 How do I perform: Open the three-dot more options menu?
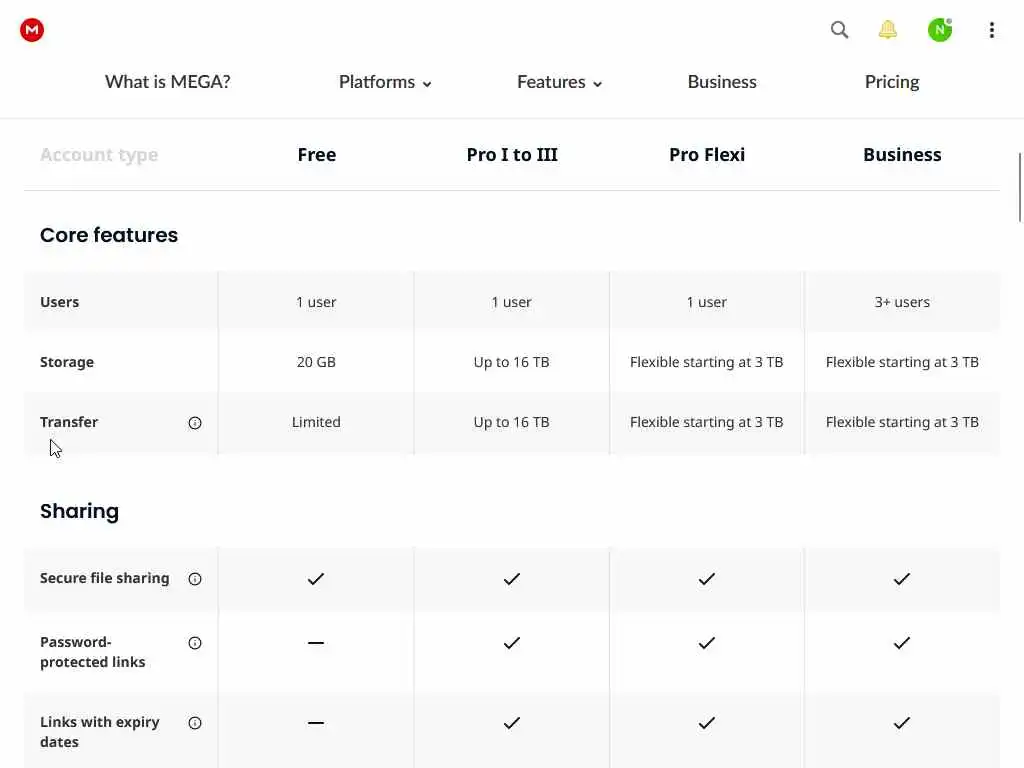tap(991, 30)
